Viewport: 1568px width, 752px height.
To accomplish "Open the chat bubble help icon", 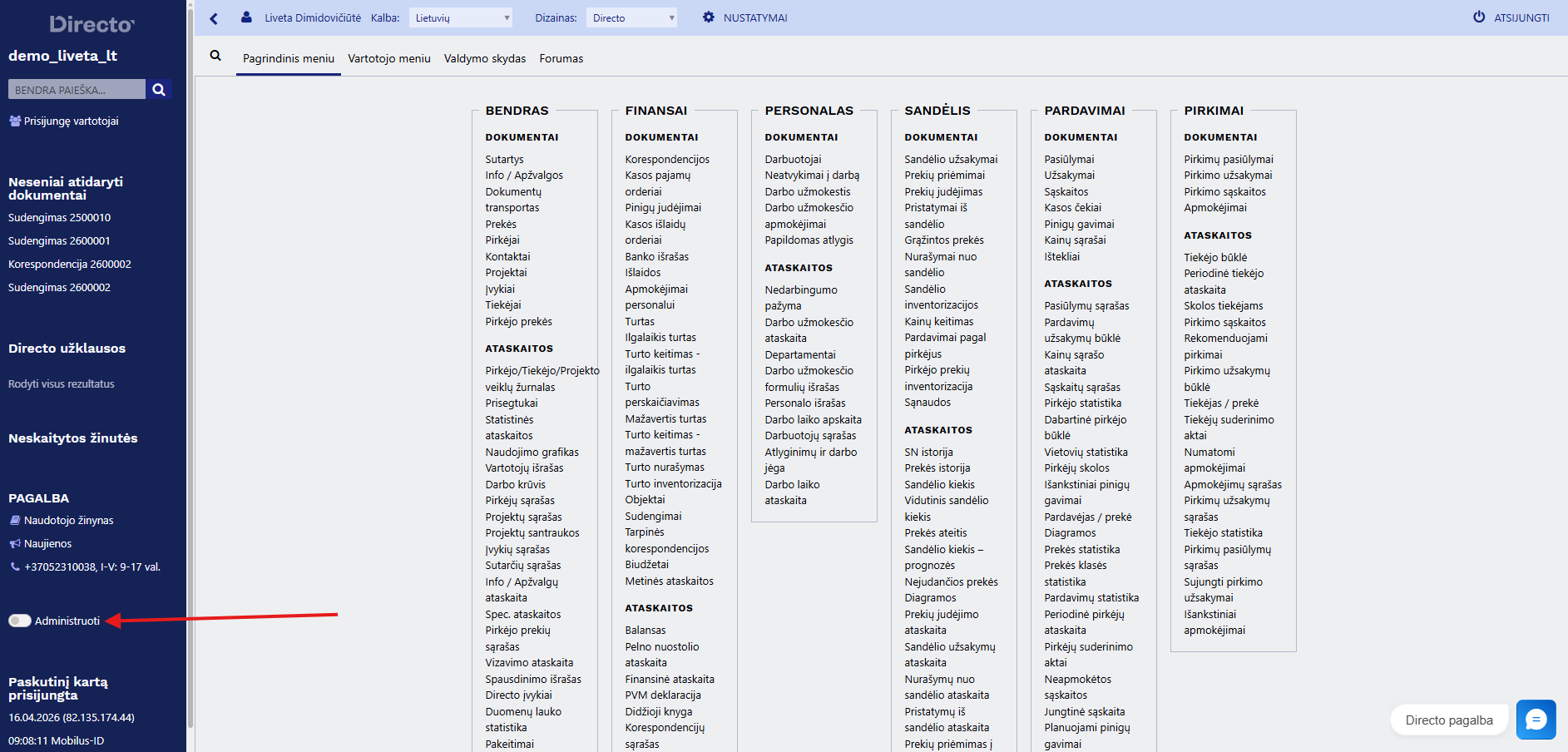I will [x=1536, y=720].
